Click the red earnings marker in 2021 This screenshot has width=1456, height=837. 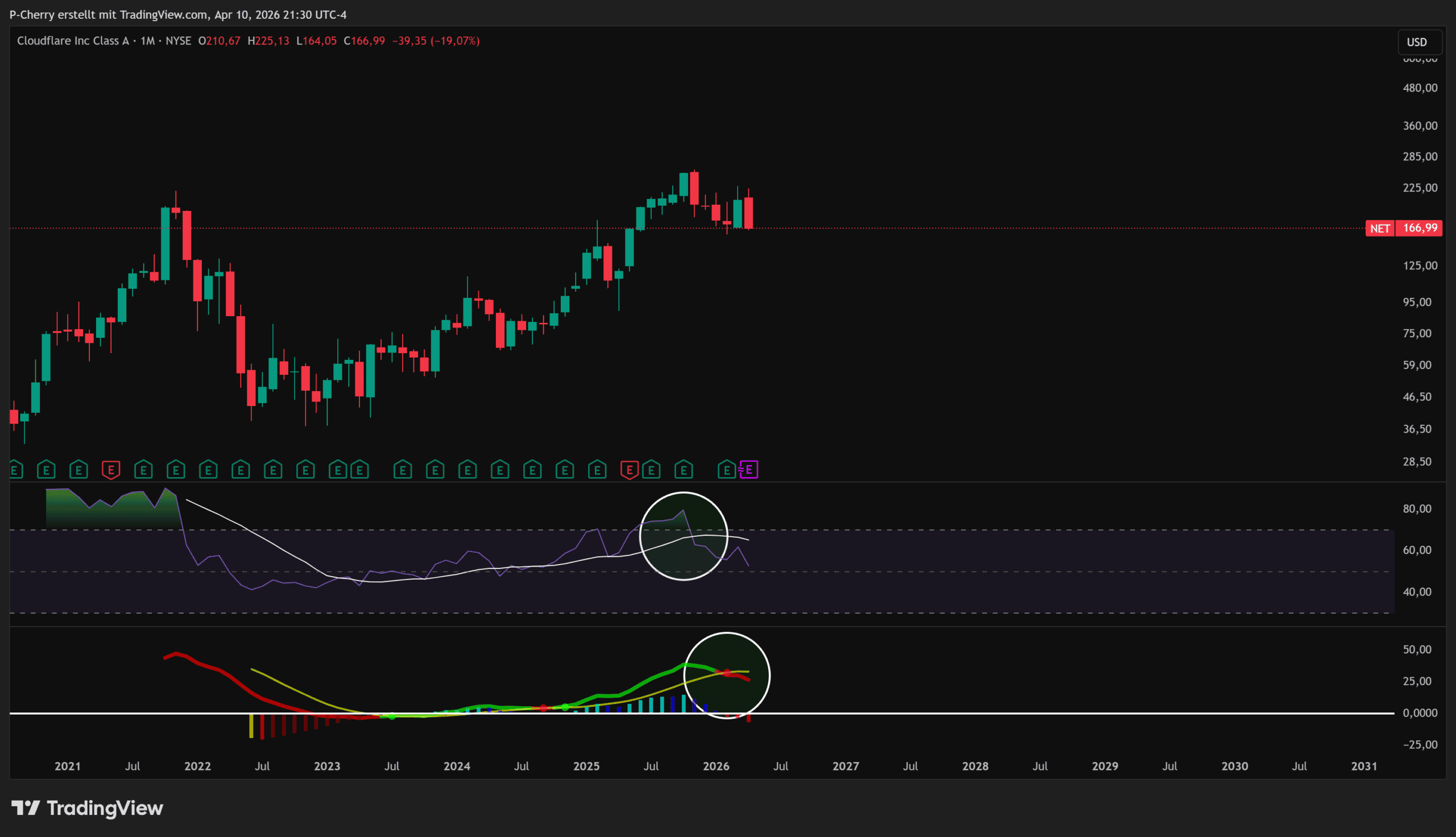coord(111,470)
